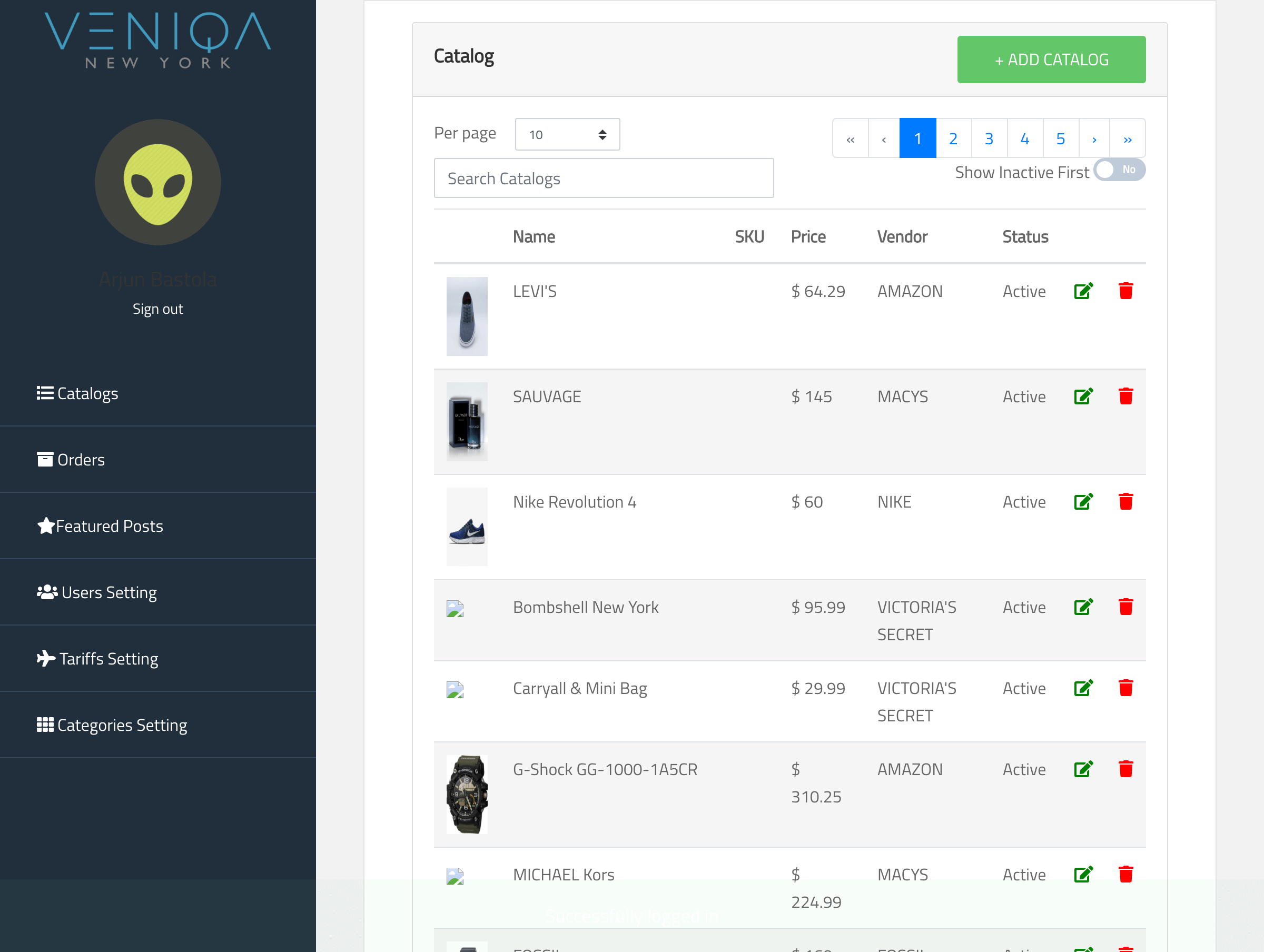This screenshot has width=1264, height=952.
Task: Open the Orders sidebar section
Action: 71,460
